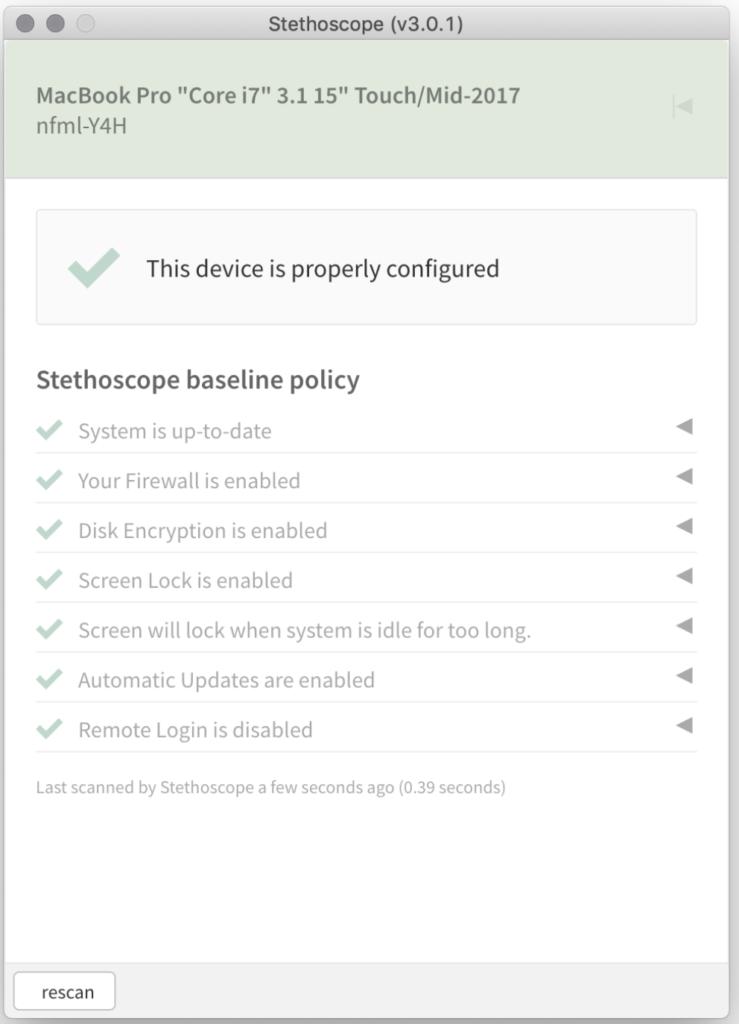The height and width of the screenshot is (1024, 739).
Task: Expand Your Firewall is enabled details arrow
Action: (x=684, y=477)
